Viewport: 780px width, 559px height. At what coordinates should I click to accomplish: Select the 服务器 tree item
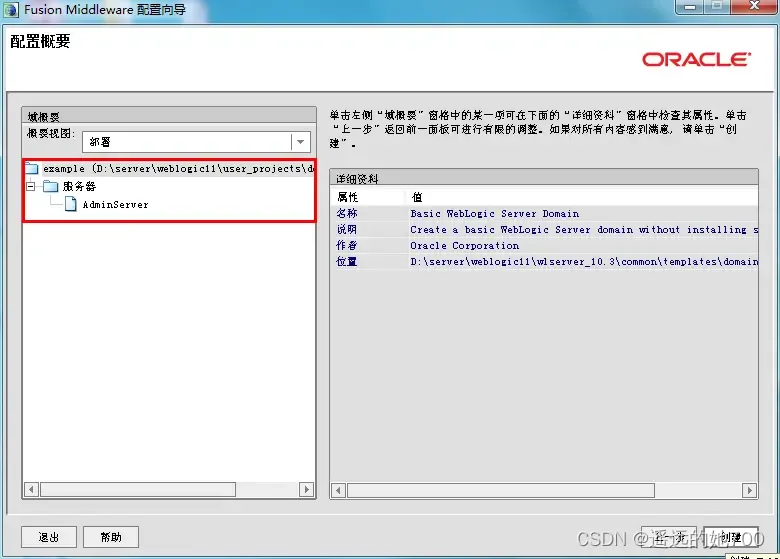tap(79, 186)
